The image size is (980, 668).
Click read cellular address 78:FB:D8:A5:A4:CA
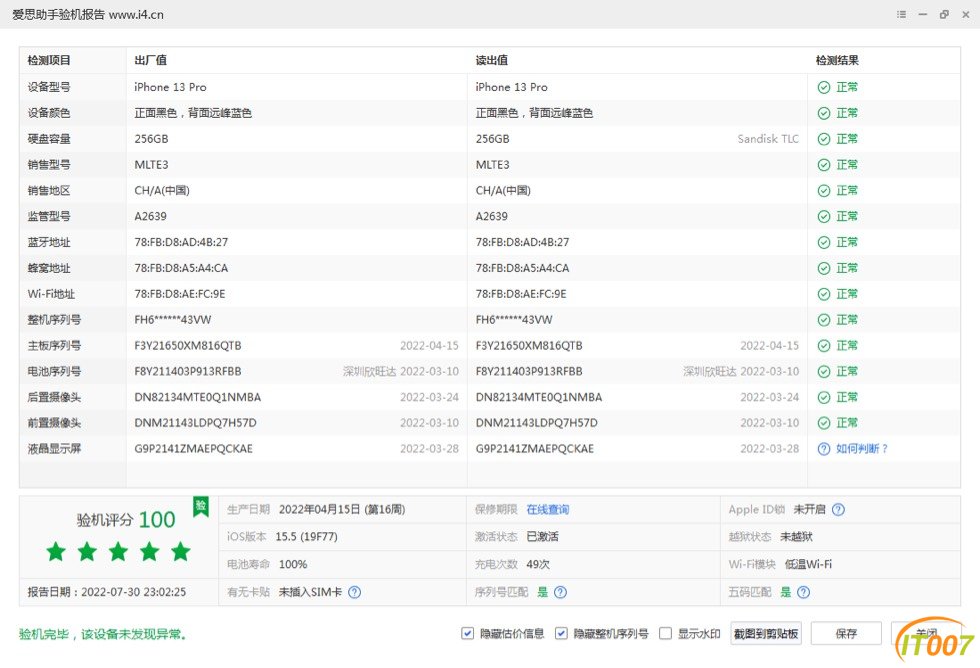(x=522, y=268)
